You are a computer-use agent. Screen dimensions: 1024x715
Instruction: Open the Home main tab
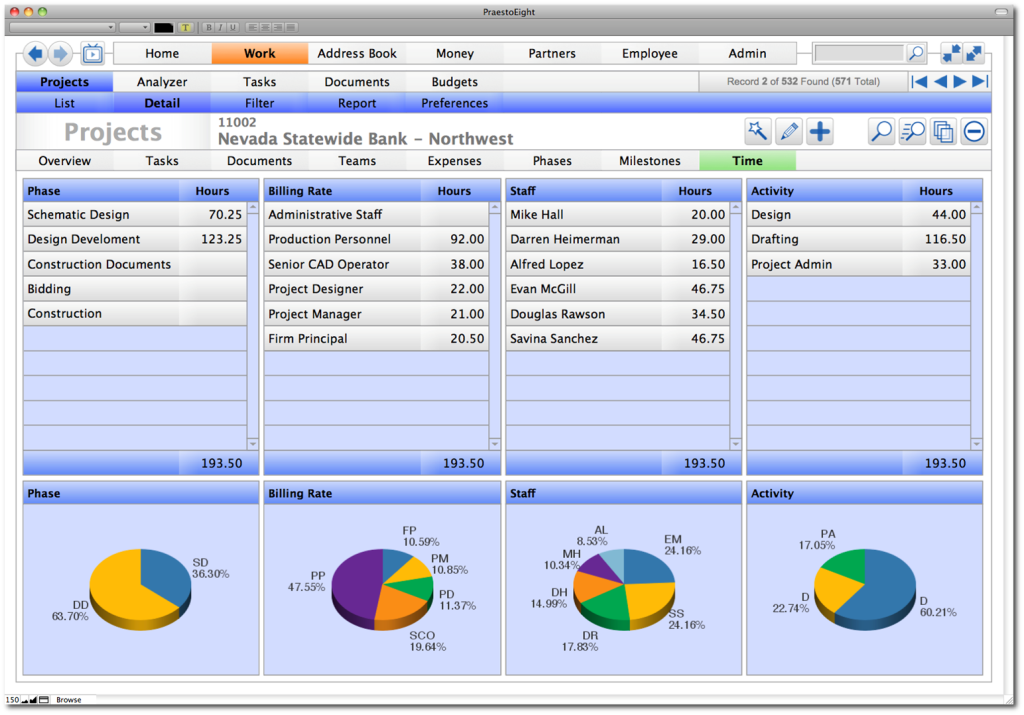pos(162,54)
